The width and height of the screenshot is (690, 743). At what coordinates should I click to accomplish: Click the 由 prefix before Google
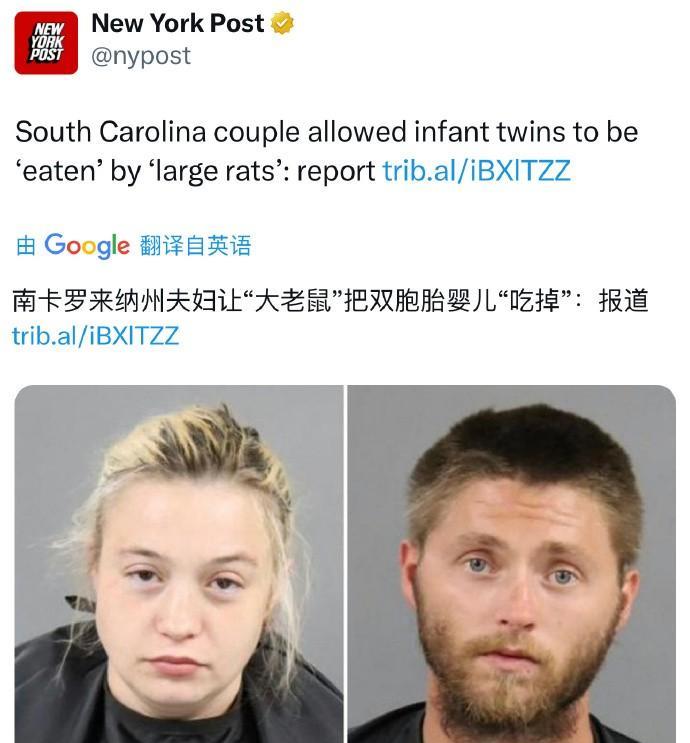(26, 245)
